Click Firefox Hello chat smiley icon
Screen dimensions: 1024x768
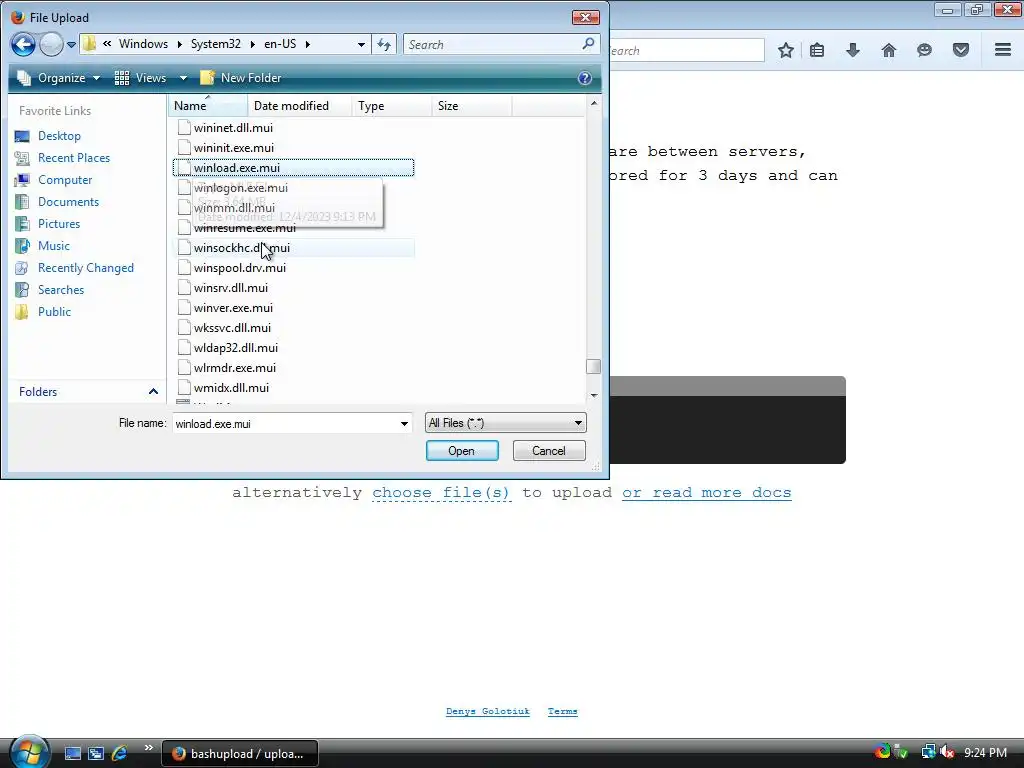tap(924, 50)
